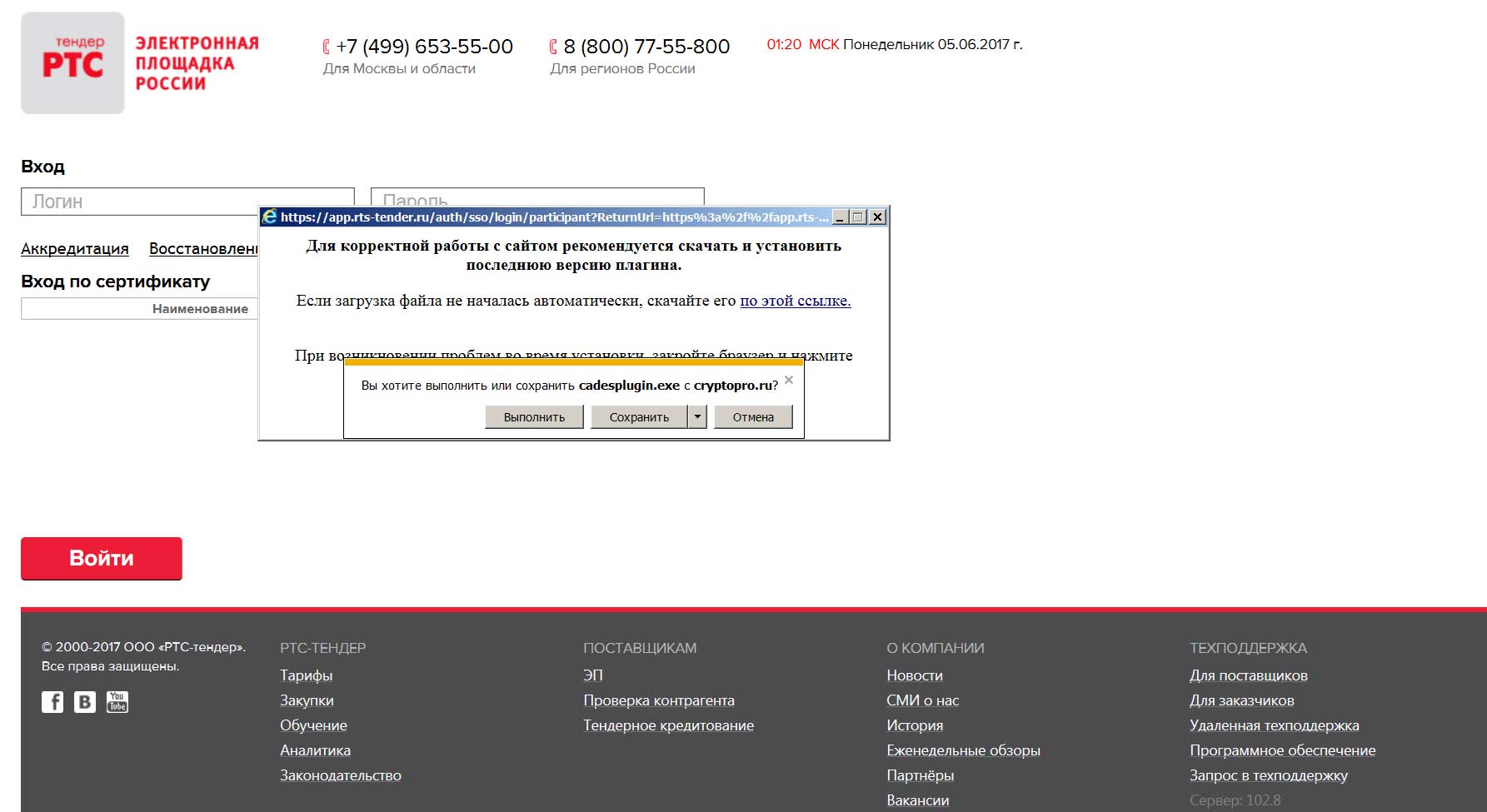
Task: Open the Facebook social icon
Action: 52,702
